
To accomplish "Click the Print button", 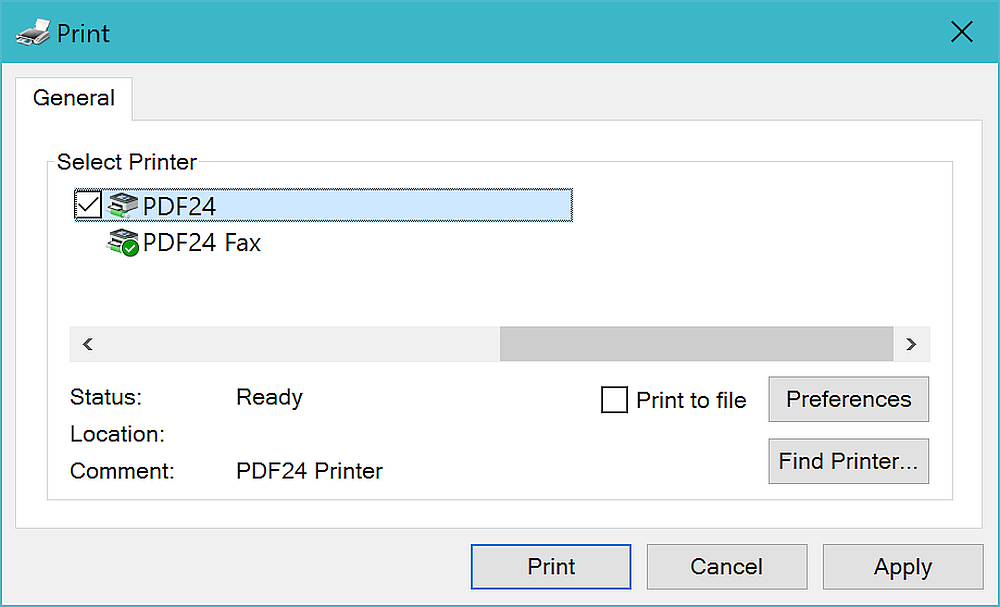I will 551,566.
